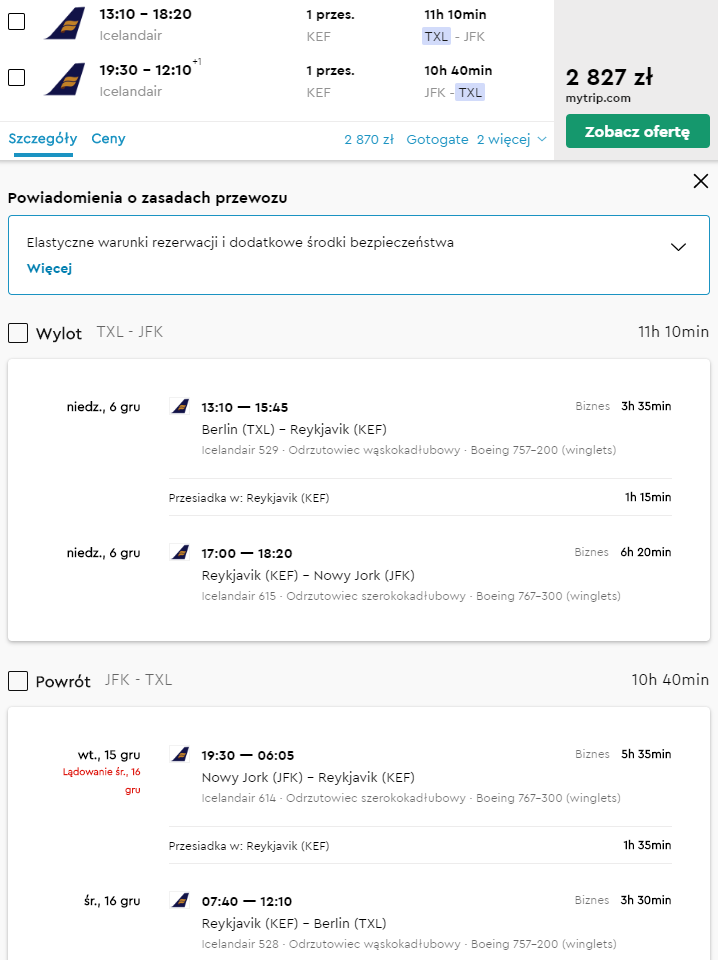Close the flight details panel

pos(700,181)
